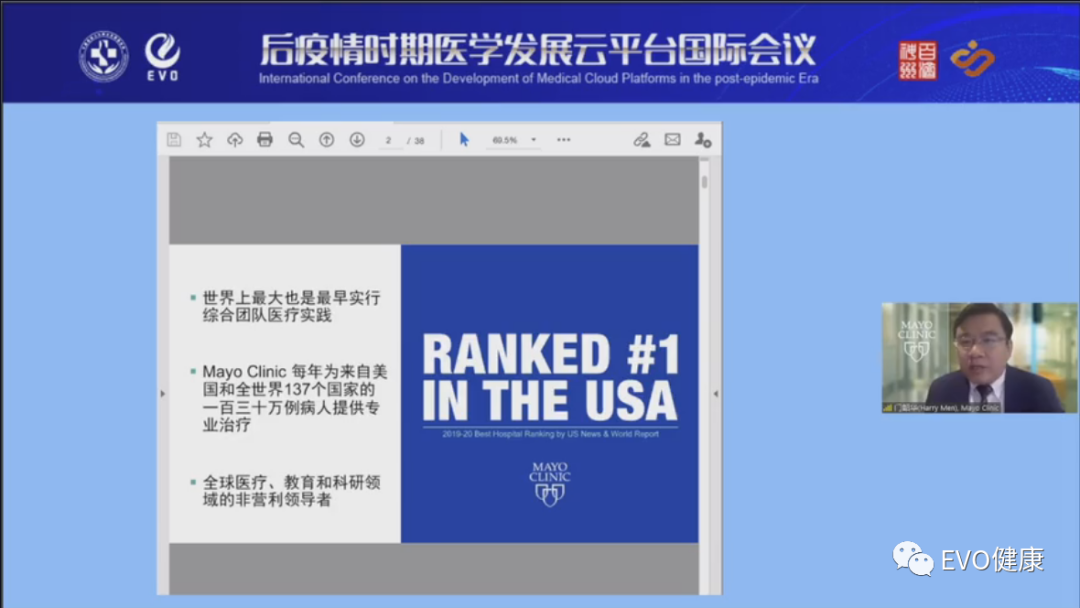The width and height of the screenshot is (1080, 608).
Task: Activate the arrow selection tool
Action: [463, 140]
